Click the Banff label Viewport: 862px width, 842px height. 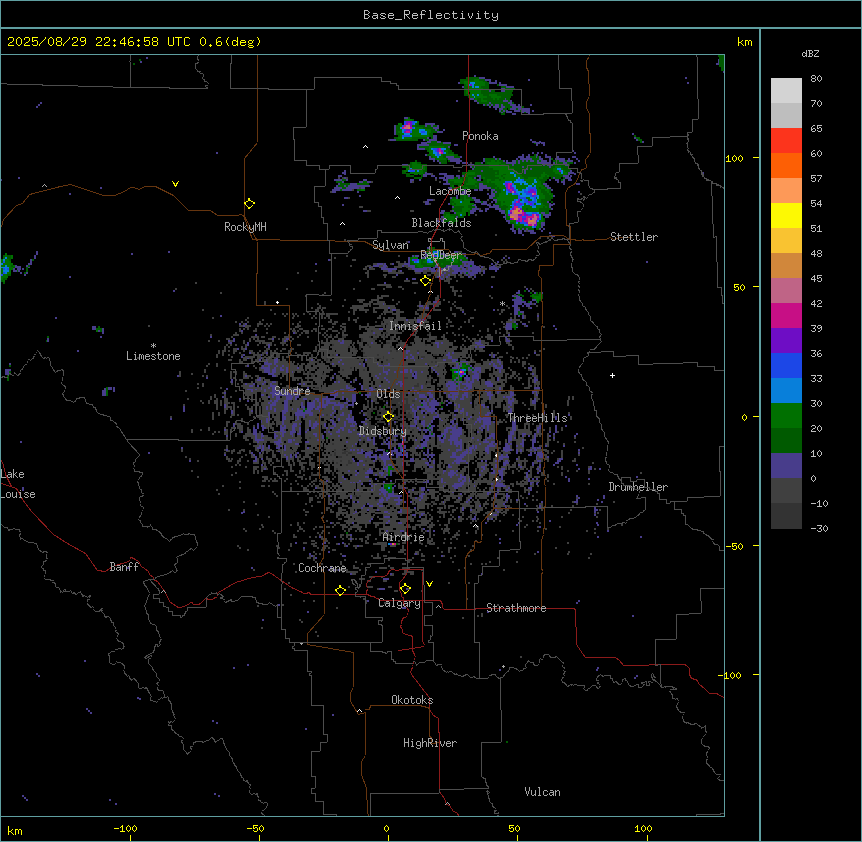pyautogui.click(x=124, y=567)
